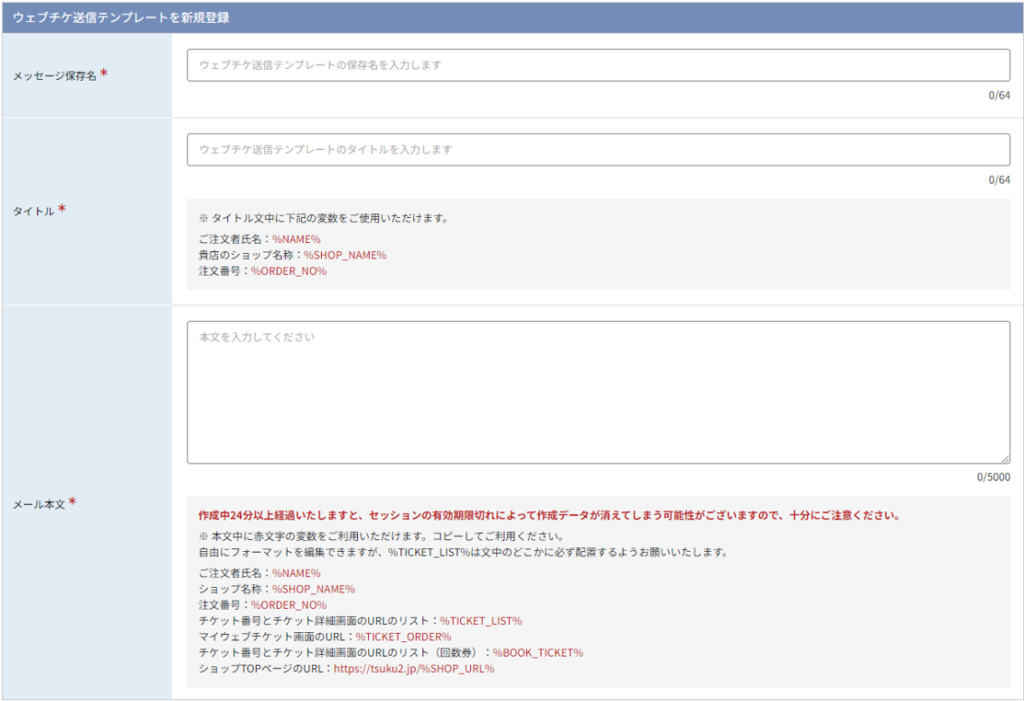The image size is (1024, 701).
Task: Select %SHOP_NAME% in the メール本文 variable list
Action: coord(313,589)
